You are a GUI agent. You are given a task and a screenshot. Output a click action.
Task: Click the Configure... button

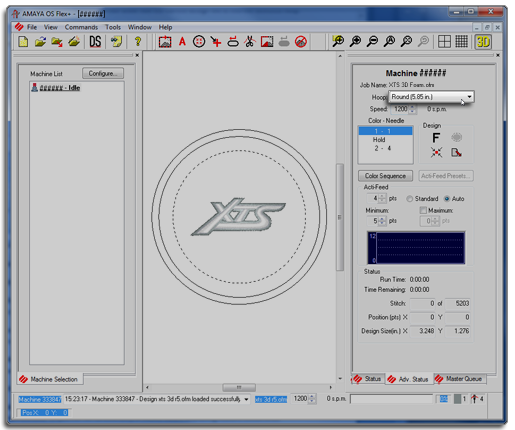pyautogui.click(x=103, y=73)
